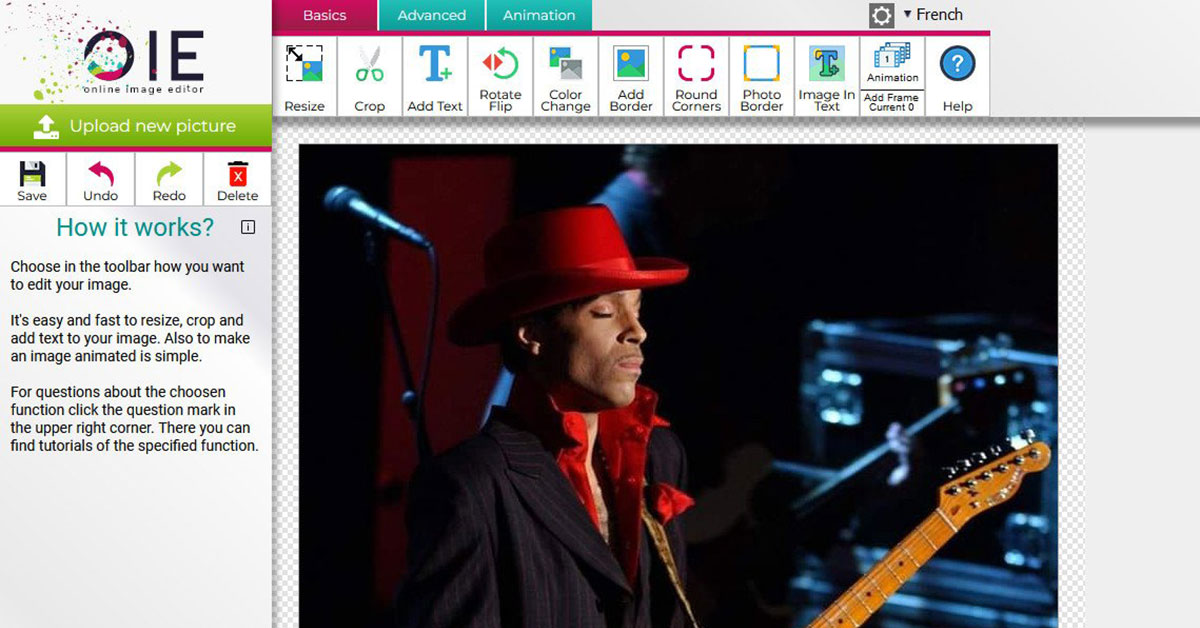Open the Color Change tool
This screenshot has width=1200, height=628.
[x=565, y=76]
